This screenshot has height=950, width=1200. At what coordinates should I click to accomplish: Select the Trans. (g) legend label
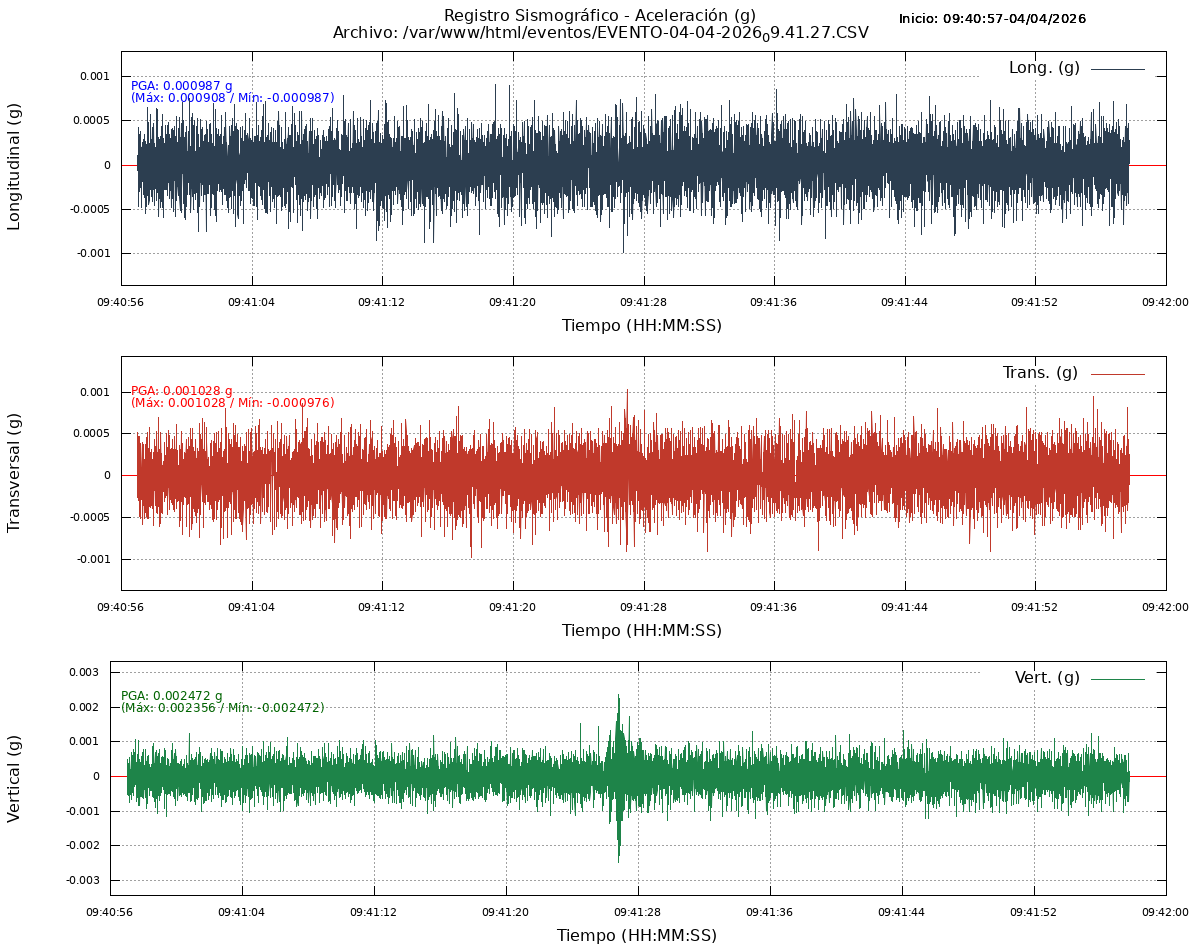tap(1040, 373)
